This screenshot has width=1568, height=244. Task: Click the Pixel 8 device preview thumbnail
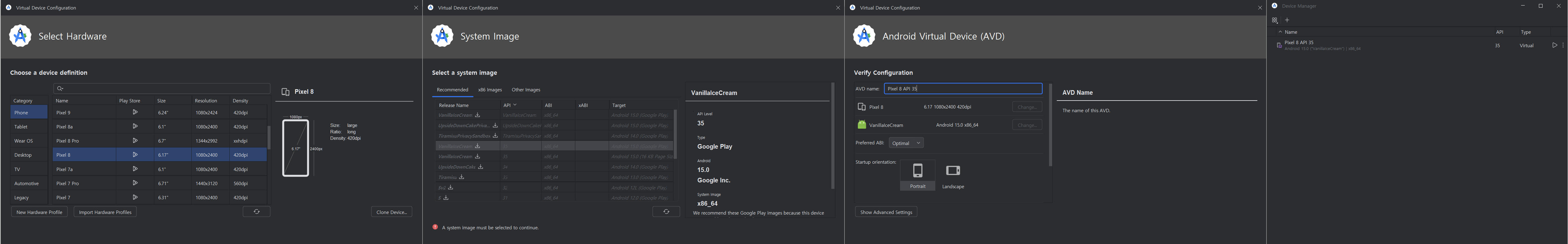(296, 148)
